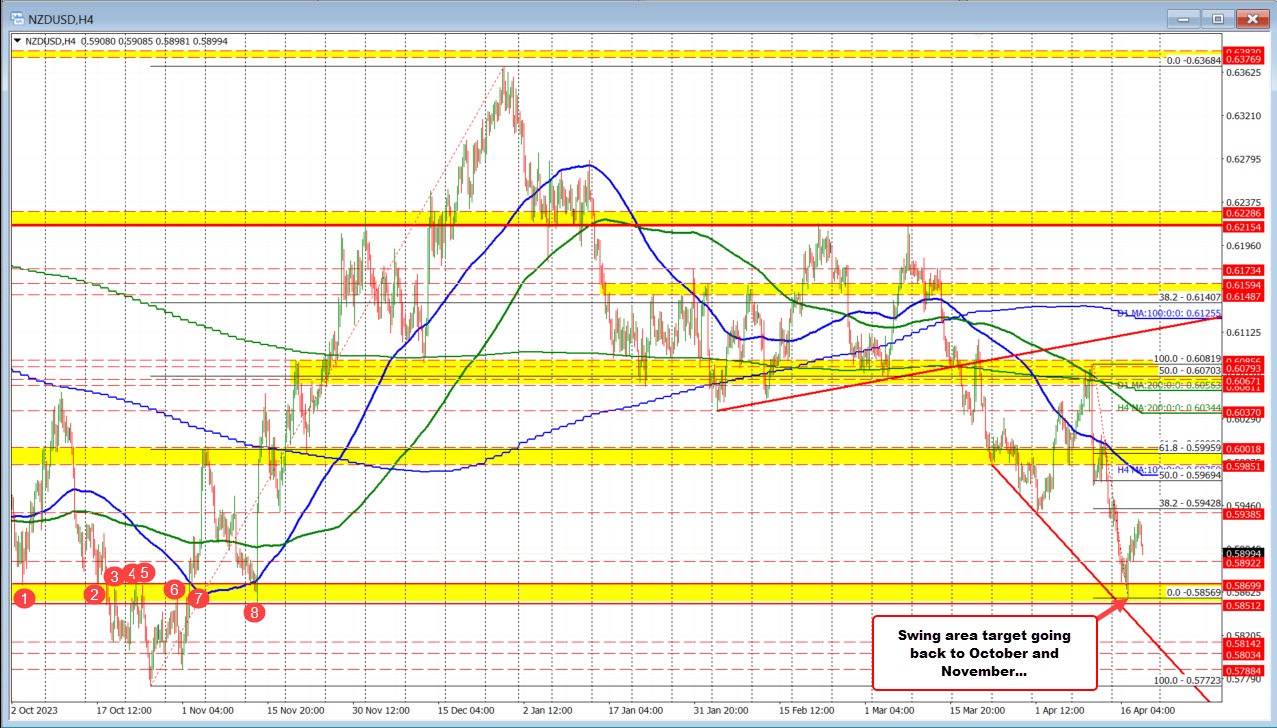The image size is (1277, 728).
Task: Open the NZDUSD symbol dropdown arrow
Action: point(18,41)
